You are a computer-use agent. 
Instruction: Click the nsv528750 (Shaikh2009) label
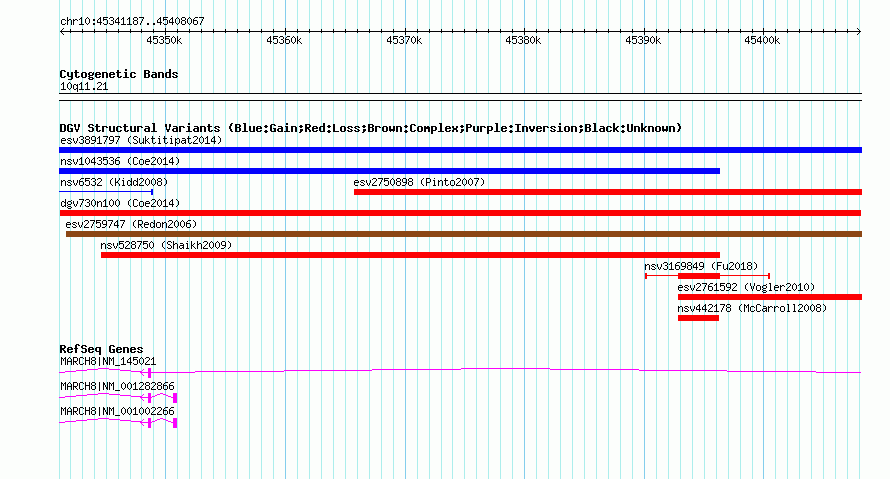(x=166, y=245)
